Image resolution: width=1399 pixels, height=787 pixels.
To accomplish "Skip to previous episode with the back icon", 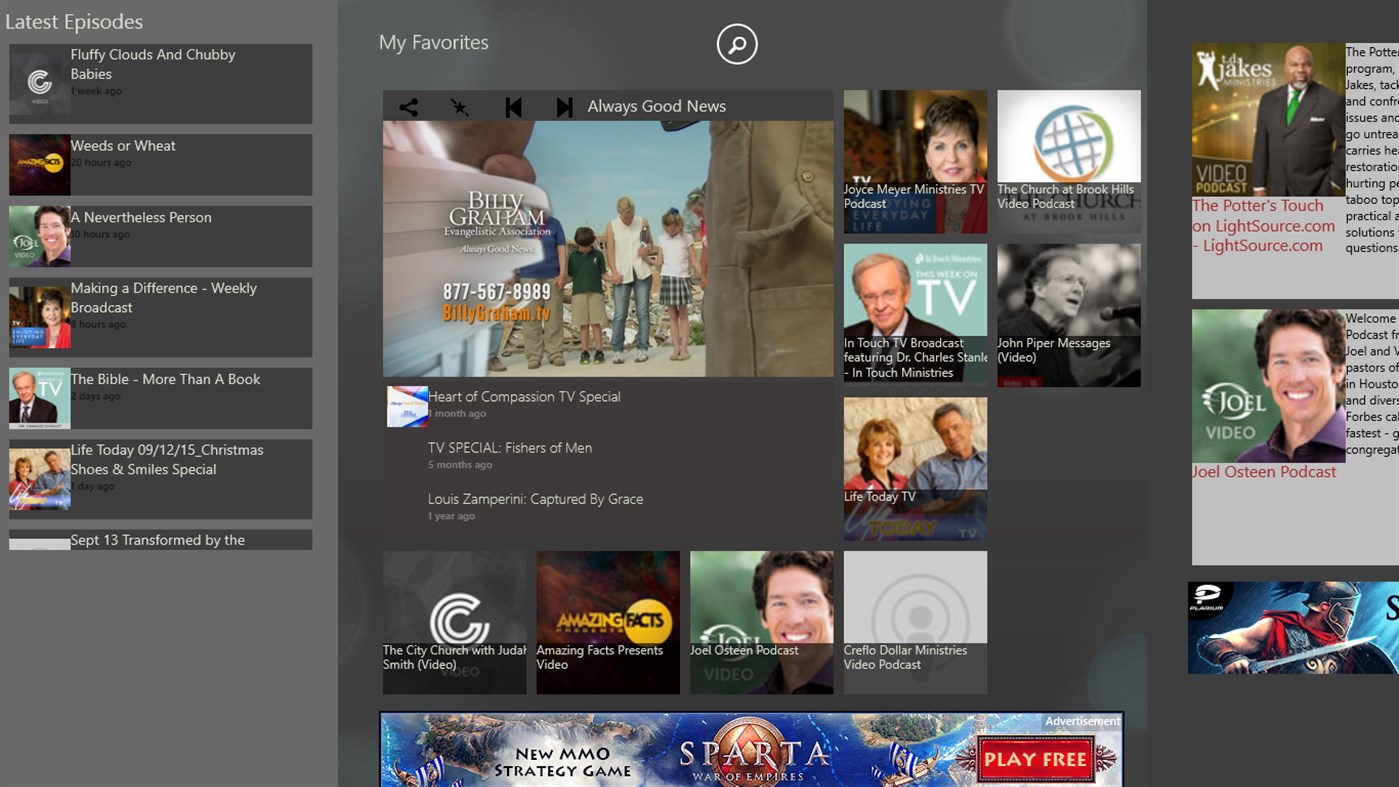I will (513, 106).
